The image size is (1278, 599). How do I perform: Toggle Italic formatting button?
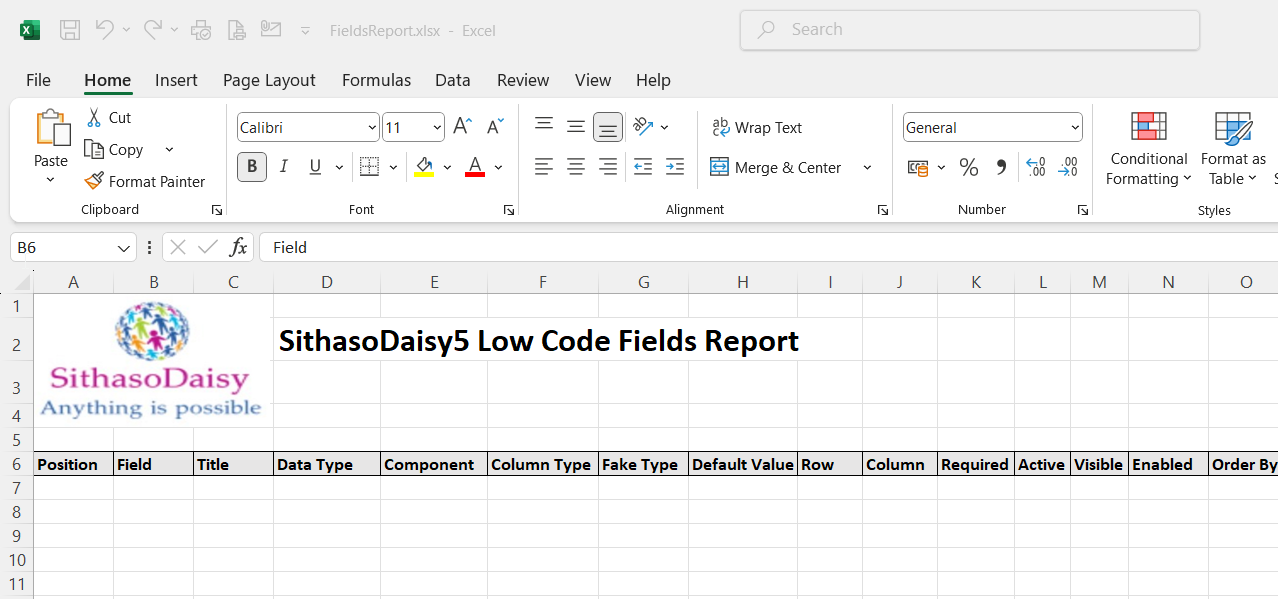coord(284,167)
